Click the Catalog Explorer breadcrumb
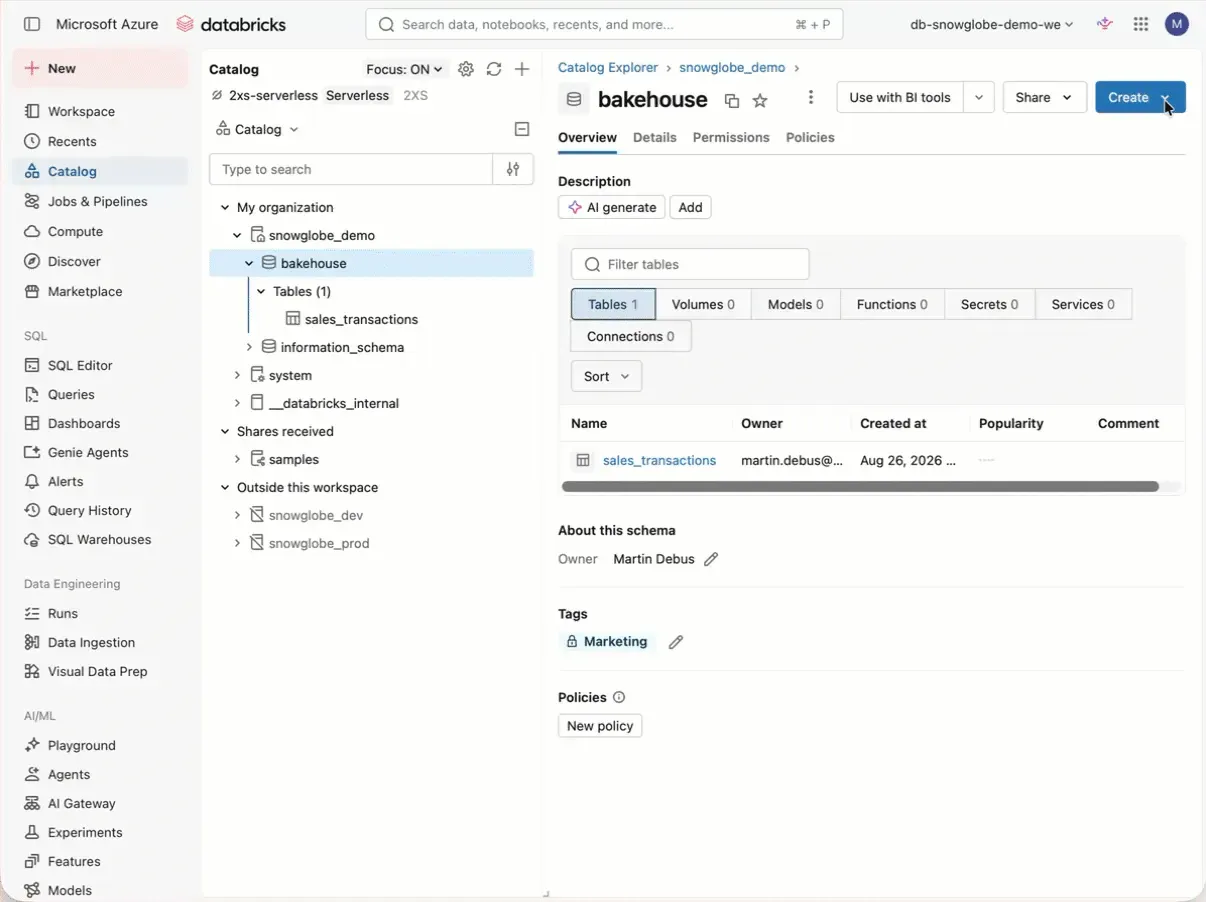This screenshot has width=1206, height=902. tap(608, 68)
